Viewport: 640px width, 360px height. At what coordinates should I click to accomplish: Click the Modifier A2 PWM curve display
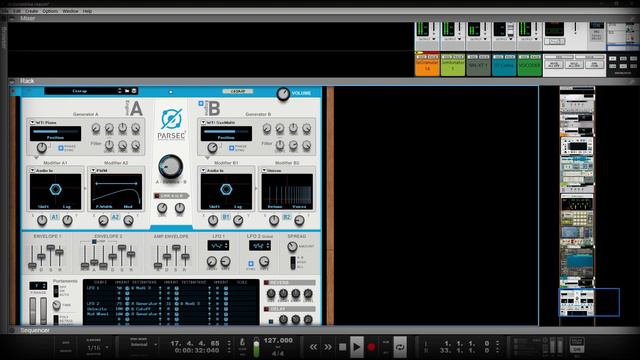click(x=116, y=191)
